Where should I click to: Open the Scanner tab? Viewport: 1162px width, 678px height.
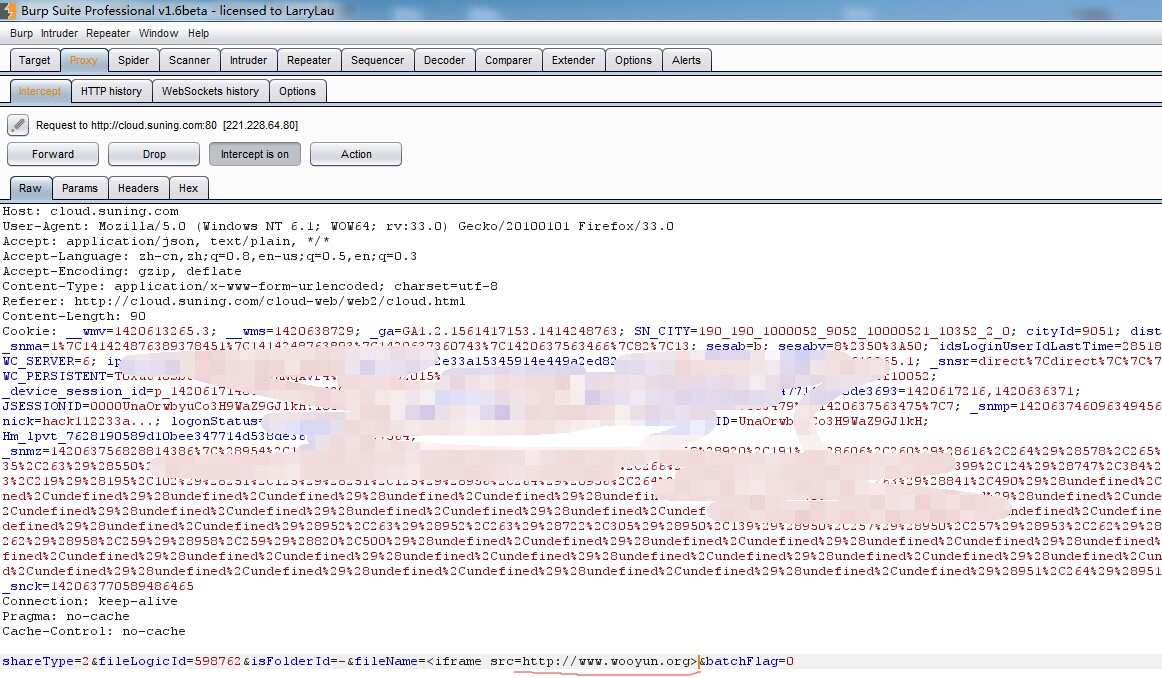pyautogui.click(x=190, y=60)
